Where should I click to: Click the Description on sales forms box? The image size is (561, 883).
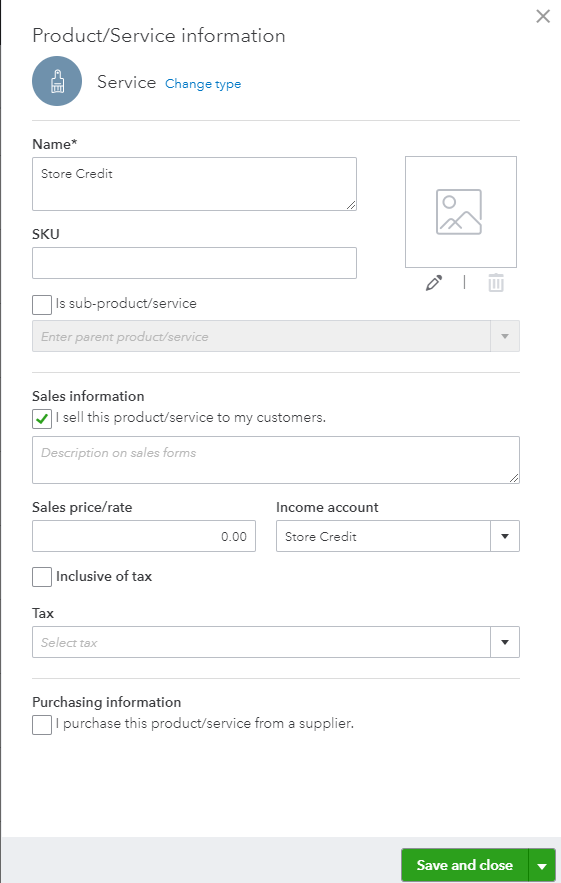(276, 460)
